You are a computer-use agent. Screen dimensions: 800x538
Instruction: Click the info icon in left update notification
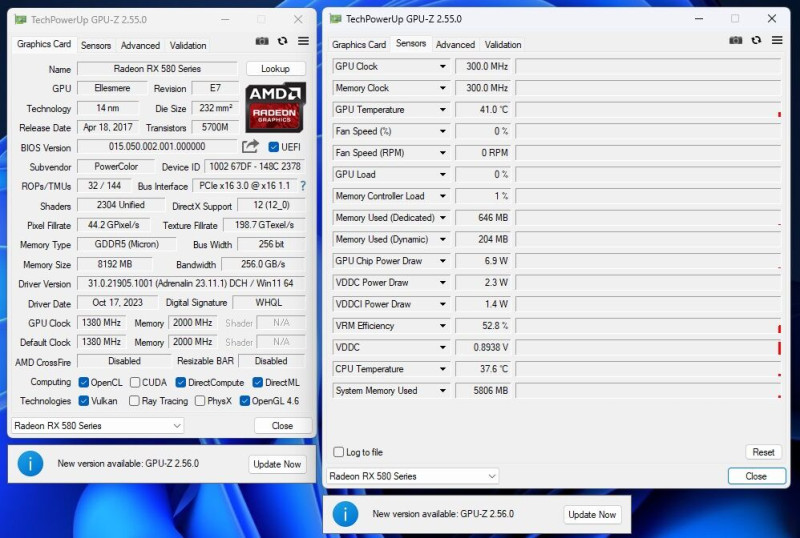coord(30,463)
